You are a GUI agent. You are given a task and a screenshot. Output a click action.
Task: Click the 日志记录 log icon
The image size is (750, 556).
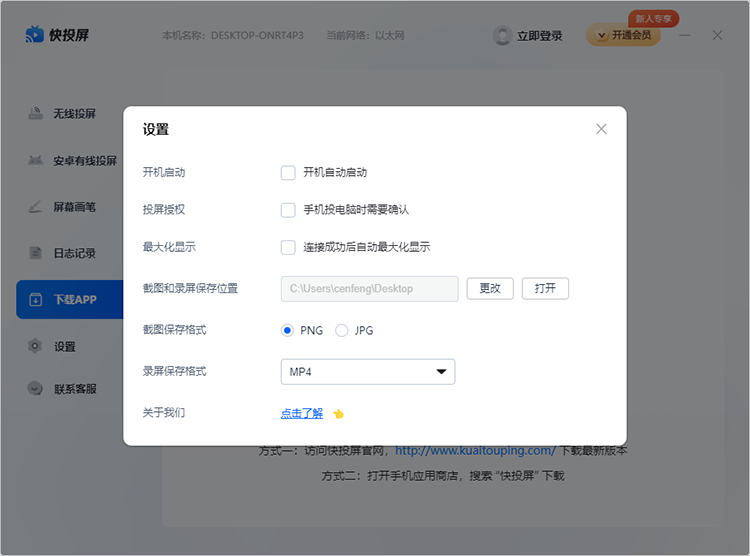coord(35,253)
